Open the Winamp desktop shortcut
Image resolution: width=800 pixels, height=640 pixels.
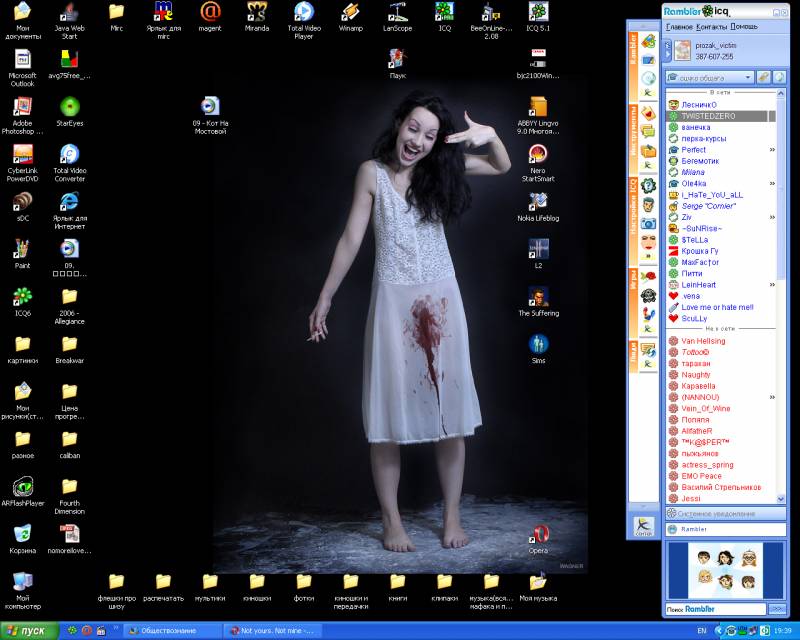coord(350,12)
